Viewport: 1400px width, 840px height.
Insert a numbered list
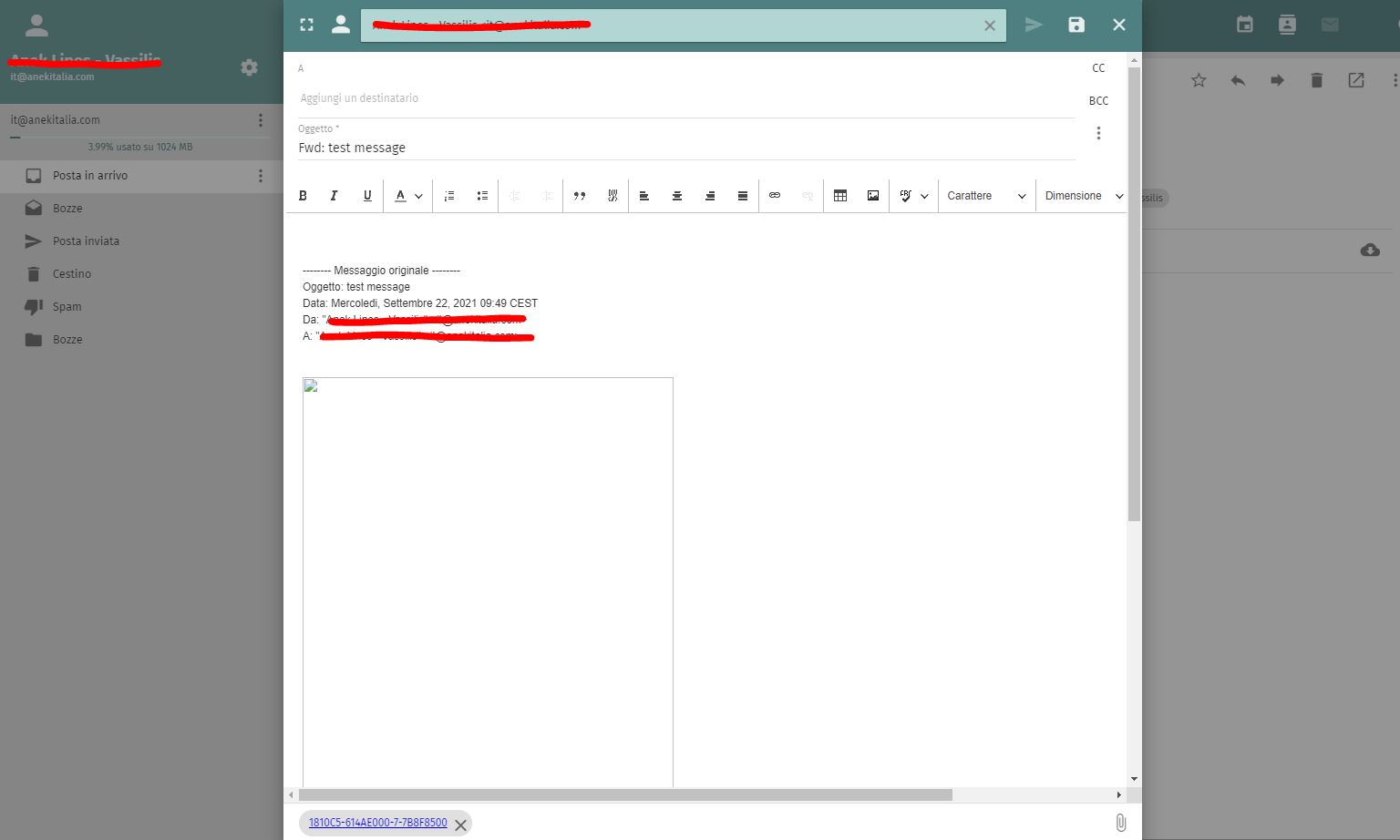click(449, 196)
